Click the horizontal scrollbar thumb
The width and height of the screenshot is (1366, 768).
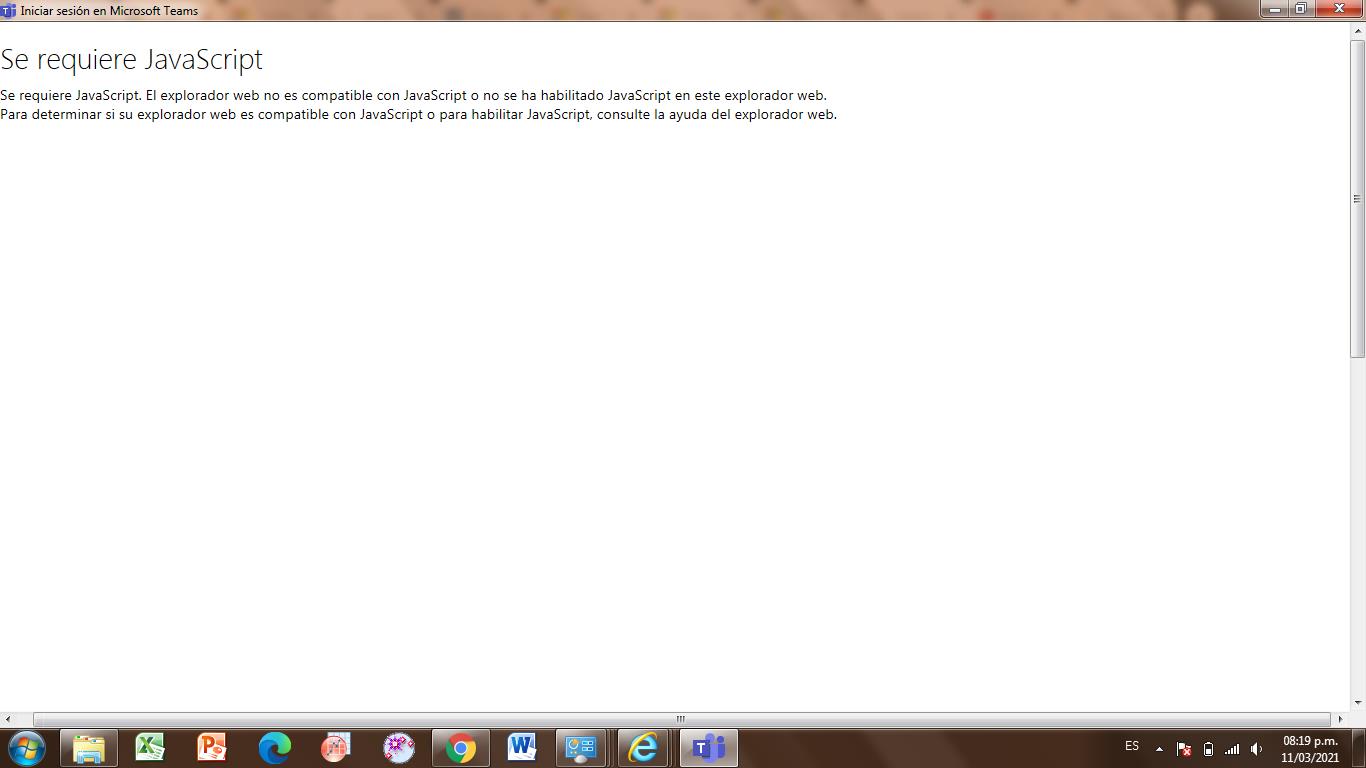pyautogui.click(x=681, y=719)
